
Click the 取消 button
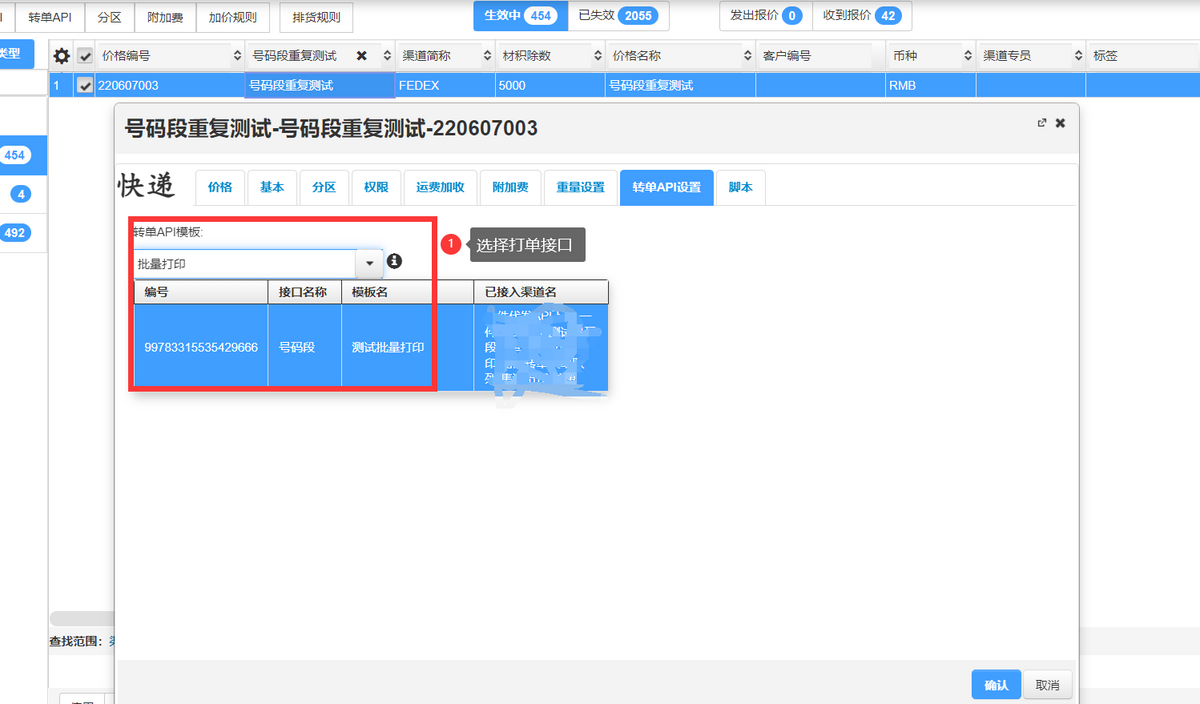(1047, 685)
